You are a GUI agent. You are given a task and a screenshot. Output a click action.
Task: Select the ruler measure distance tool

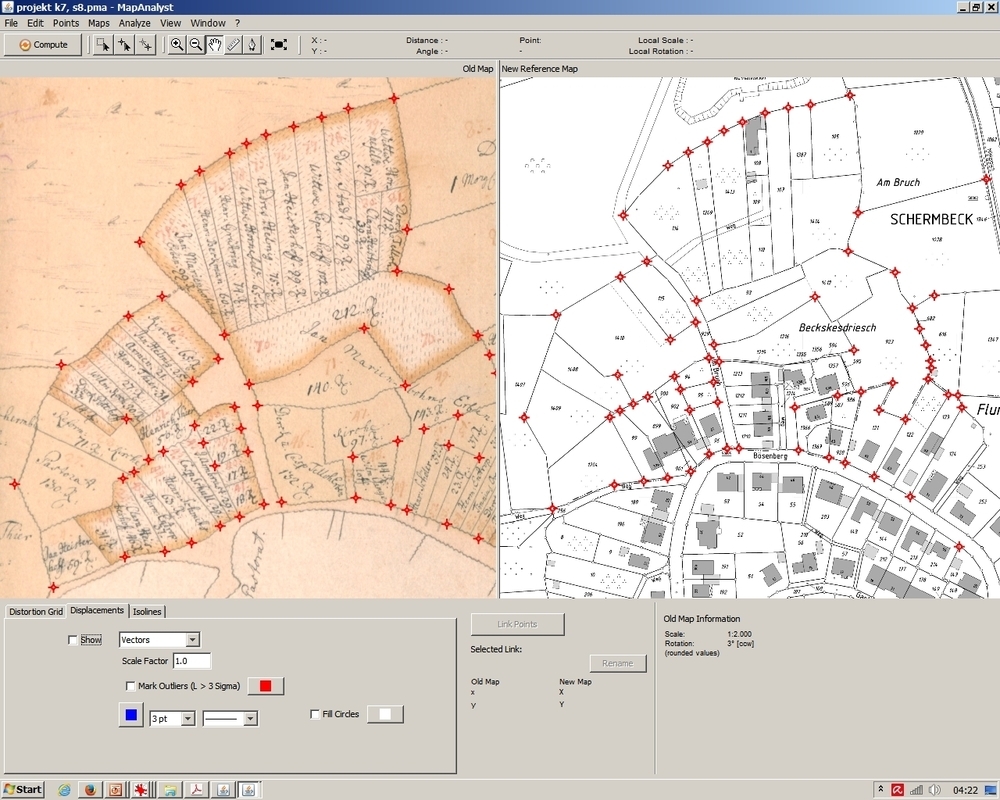pos(234,45)
